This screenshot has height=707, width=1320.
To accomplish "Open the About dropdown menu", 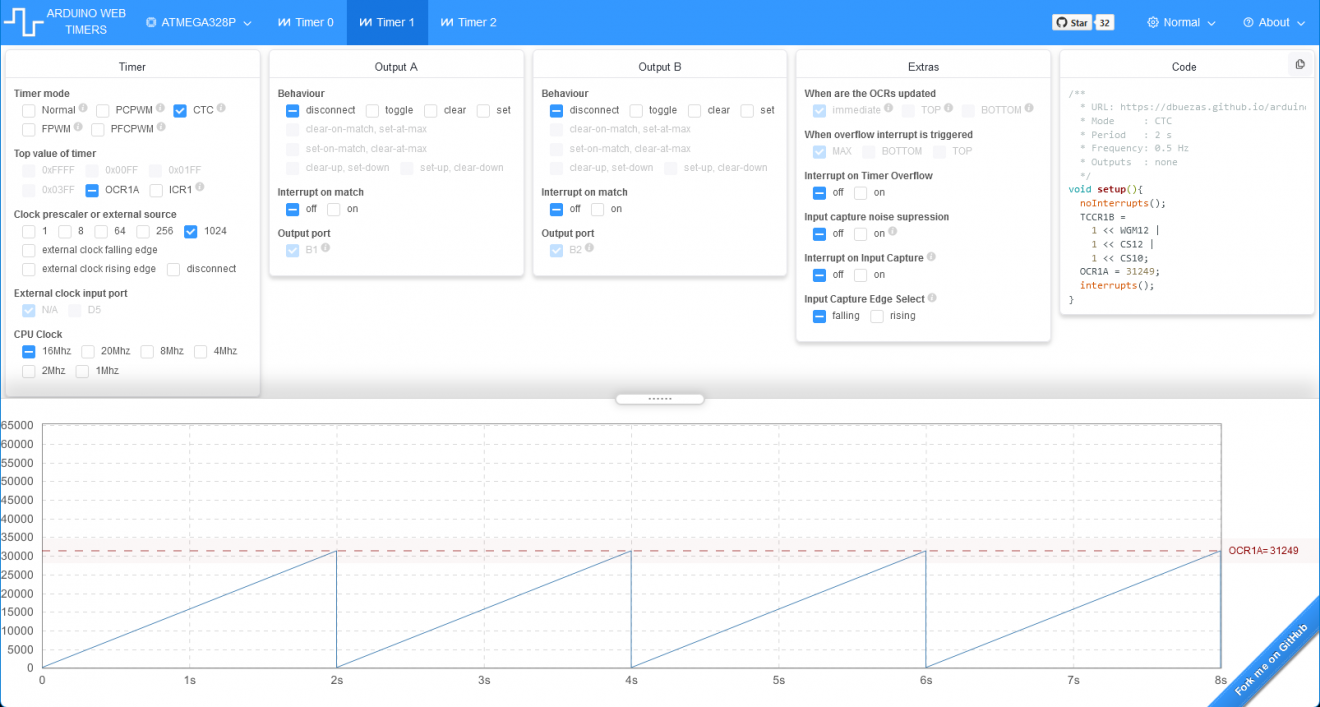I will coord(1273,22).
